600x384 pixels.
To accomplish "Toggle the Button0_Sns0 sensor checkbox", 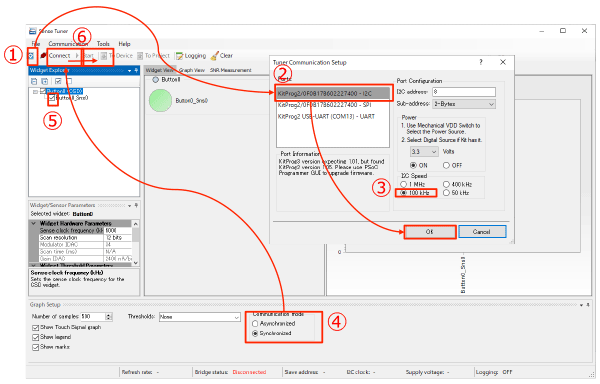I will coord(52,98).
